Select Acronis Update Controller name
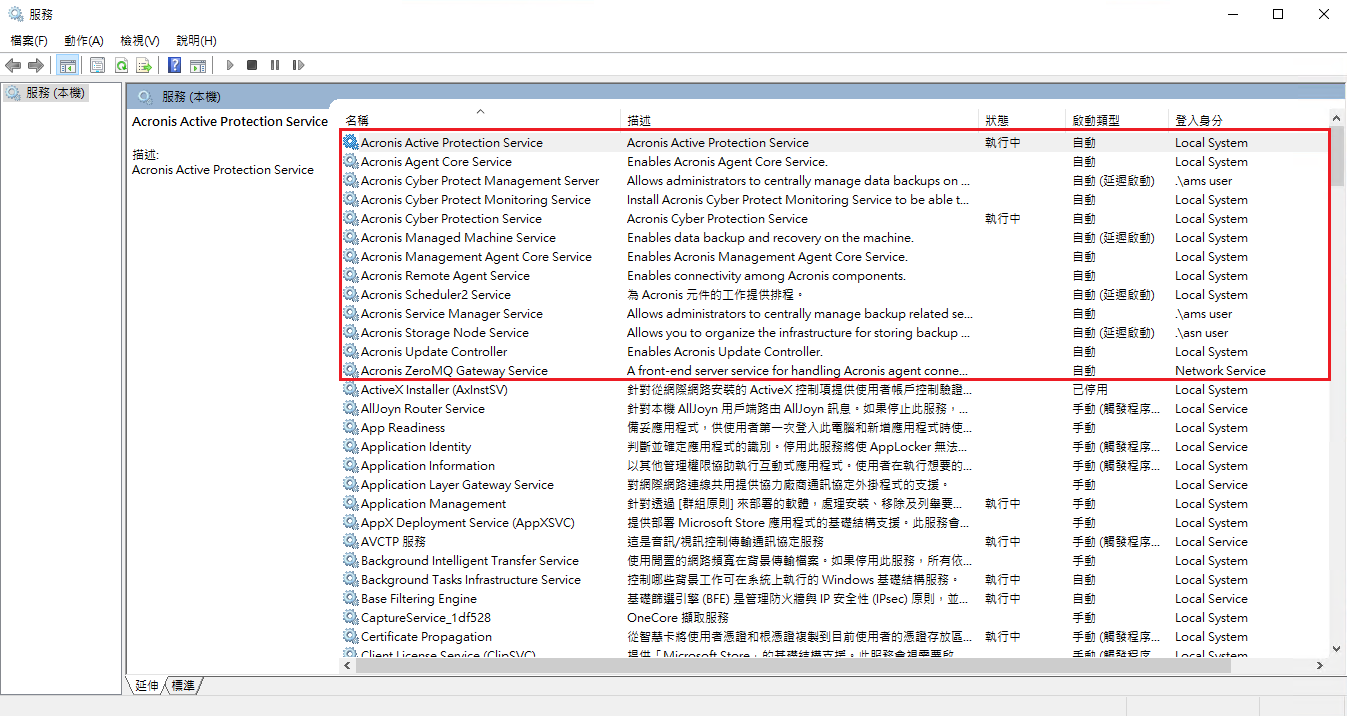The width and height of the screenshot is (1347, 716). pyautogui.click(x=434, y=352)
